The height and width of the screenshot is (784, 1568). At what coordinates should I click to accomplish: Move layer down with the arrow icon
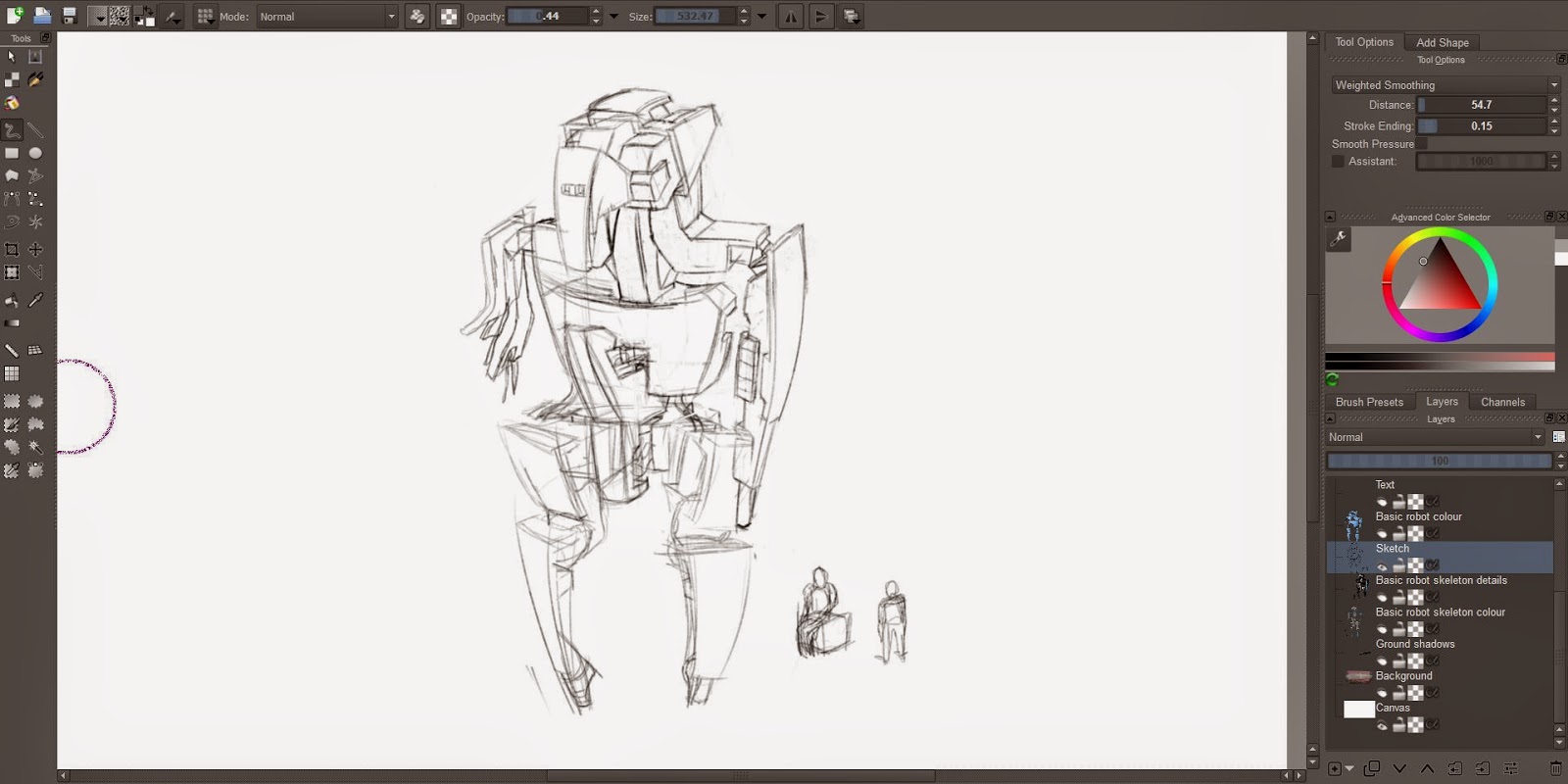point(1399,768)
